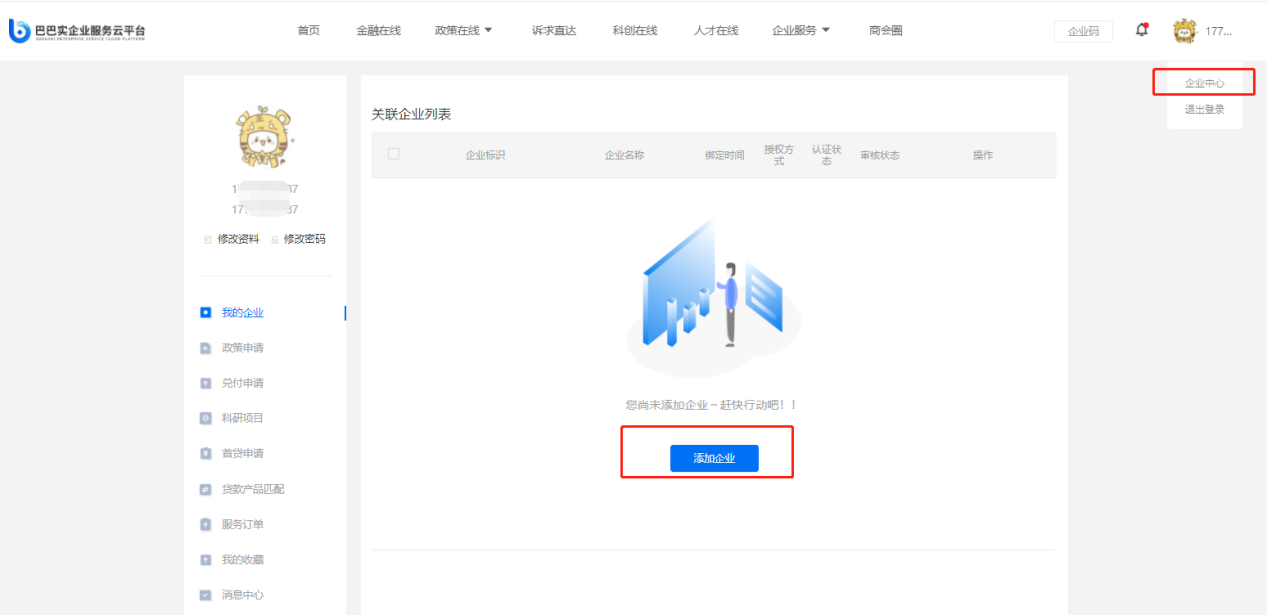Click the 政策申请 sidebar icon

click(x=206, y=348)
